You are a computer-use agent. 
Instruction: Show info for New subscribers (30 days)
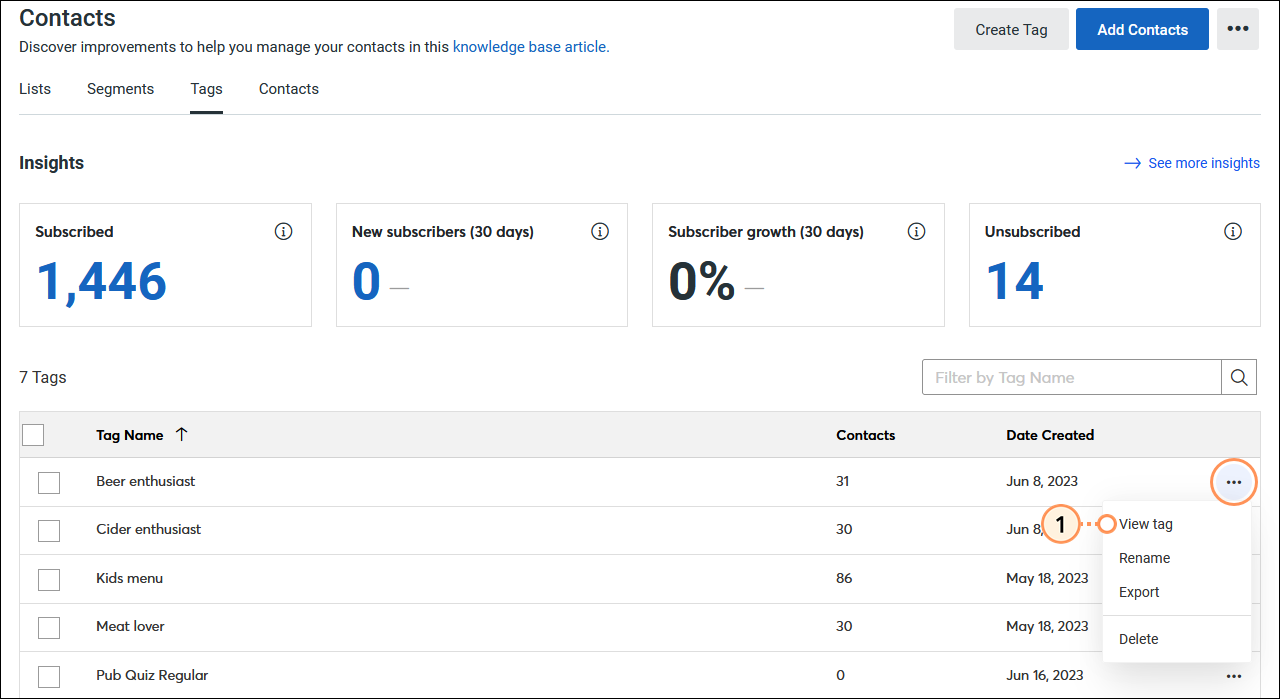(600, 232)
